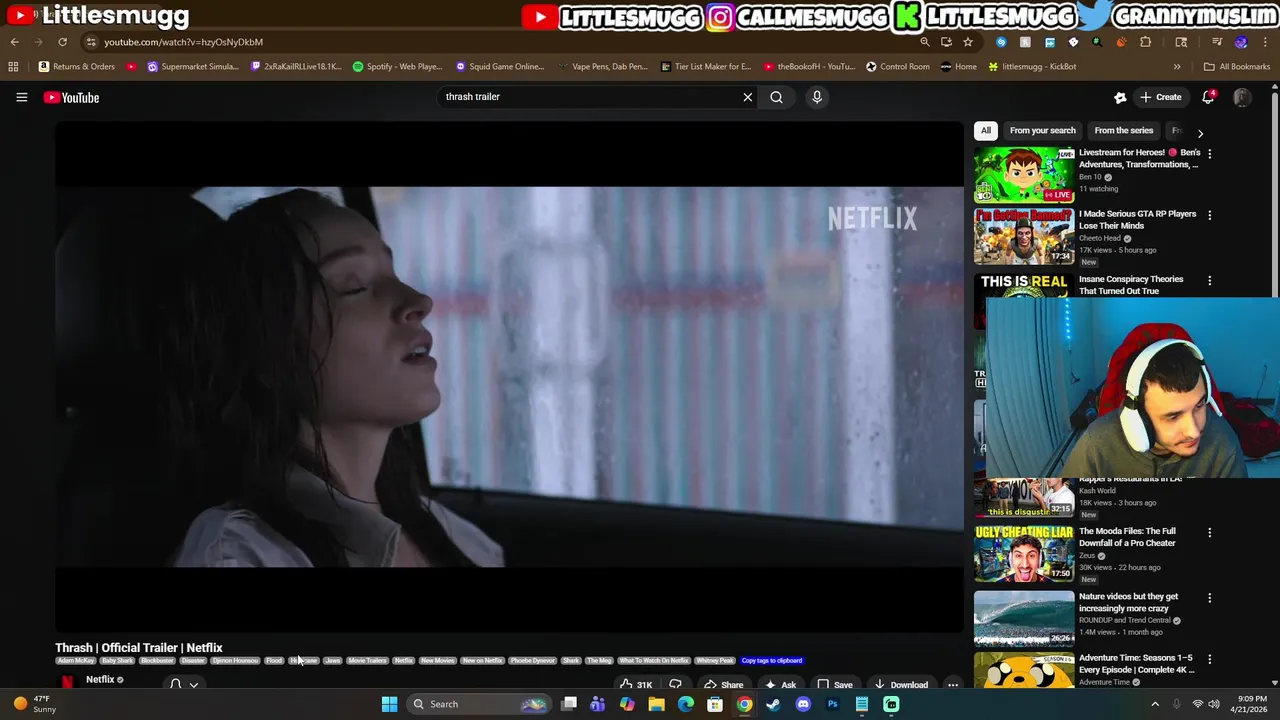Clear the search box with X
1280x720 pixels.
[x=747, y=97]
